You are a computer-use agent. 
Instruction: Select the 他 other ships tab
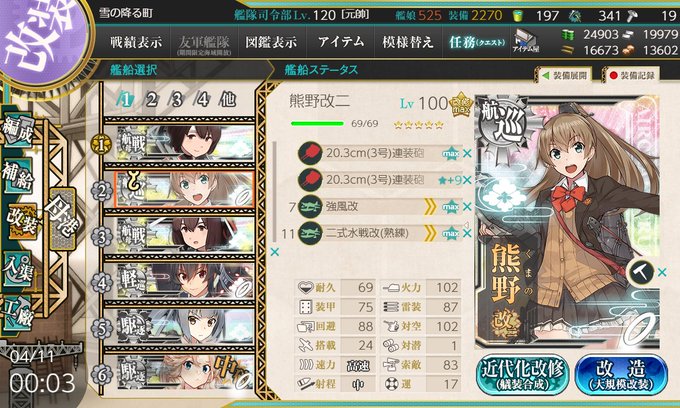(x=228, y=100)
